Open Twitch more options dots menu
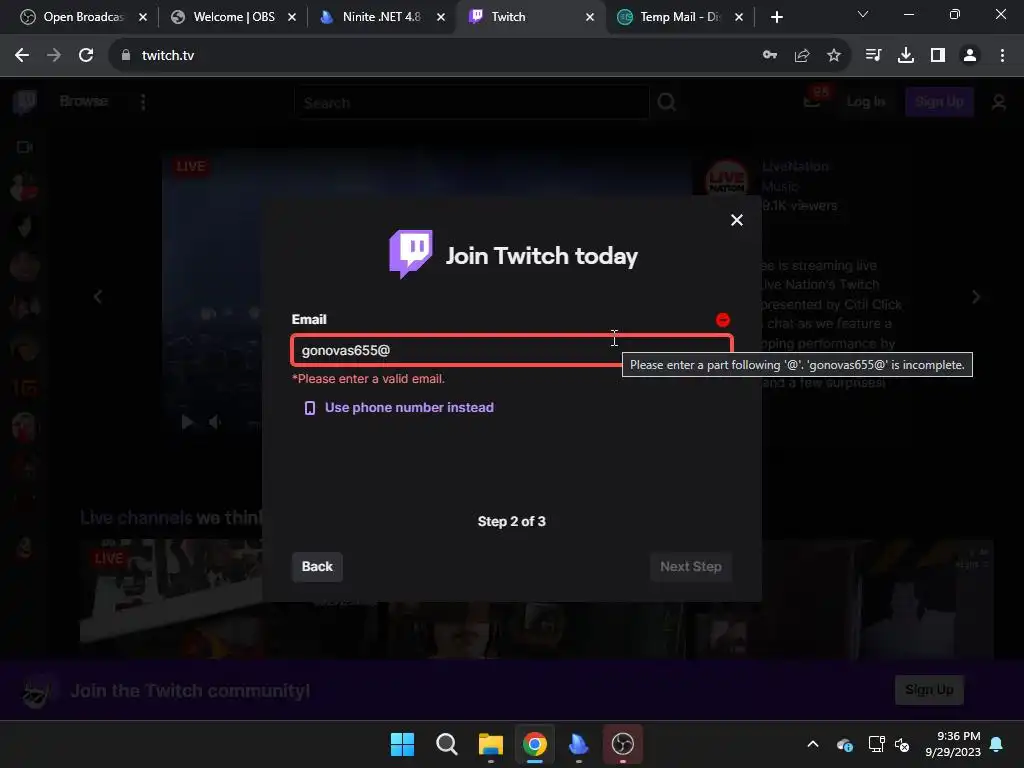This screenshot has width=1024, height=768. [x=143, y=102]
